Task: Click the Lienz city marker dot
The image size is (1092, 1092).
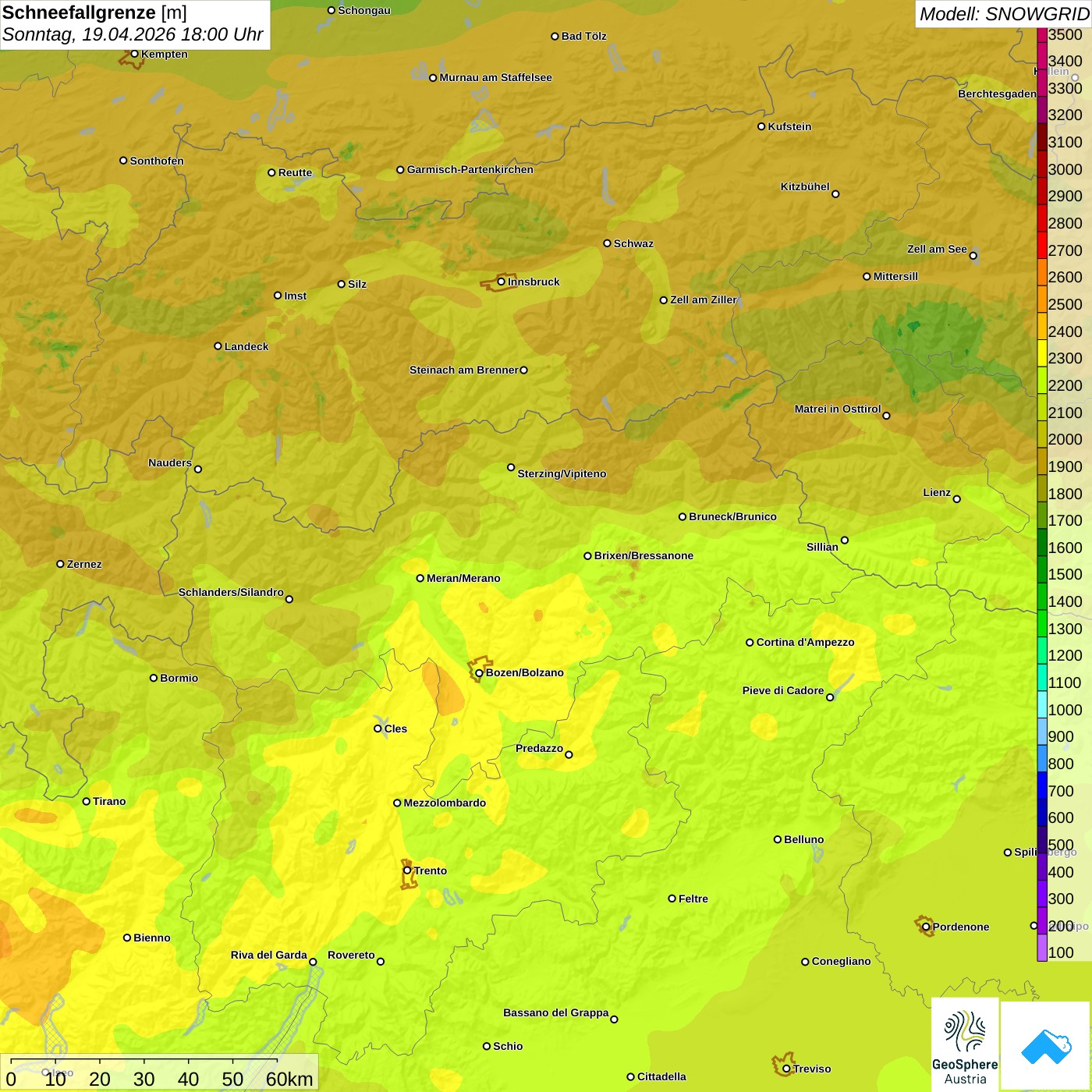Action: 957,499
